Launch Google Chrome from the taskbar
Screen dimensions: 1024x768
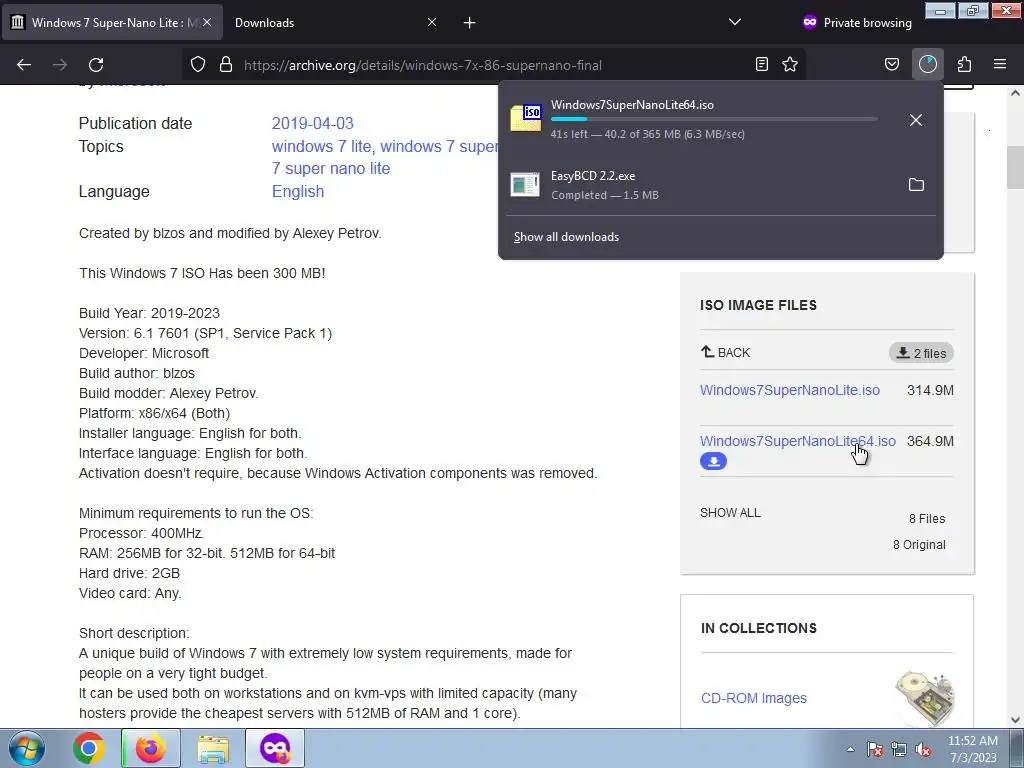coord(89,748)
